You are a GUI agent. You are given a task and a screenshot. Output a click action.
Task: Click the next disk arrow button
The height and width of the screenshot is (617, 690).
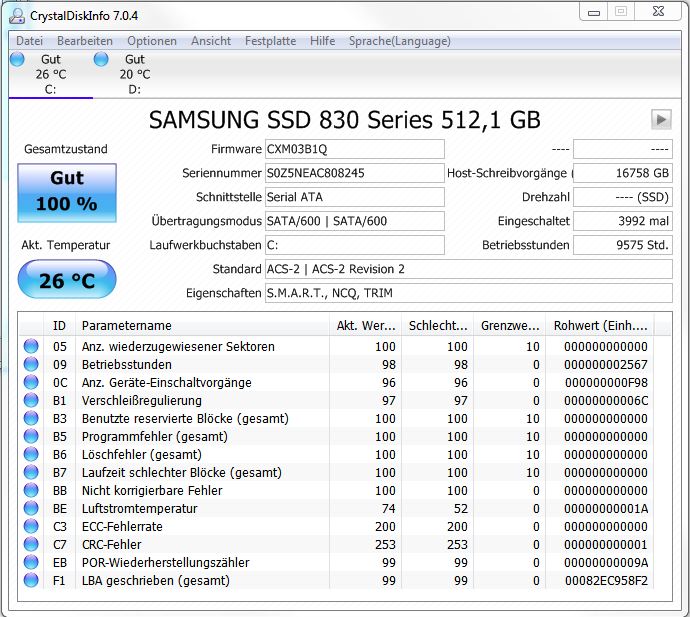(661, 119)
